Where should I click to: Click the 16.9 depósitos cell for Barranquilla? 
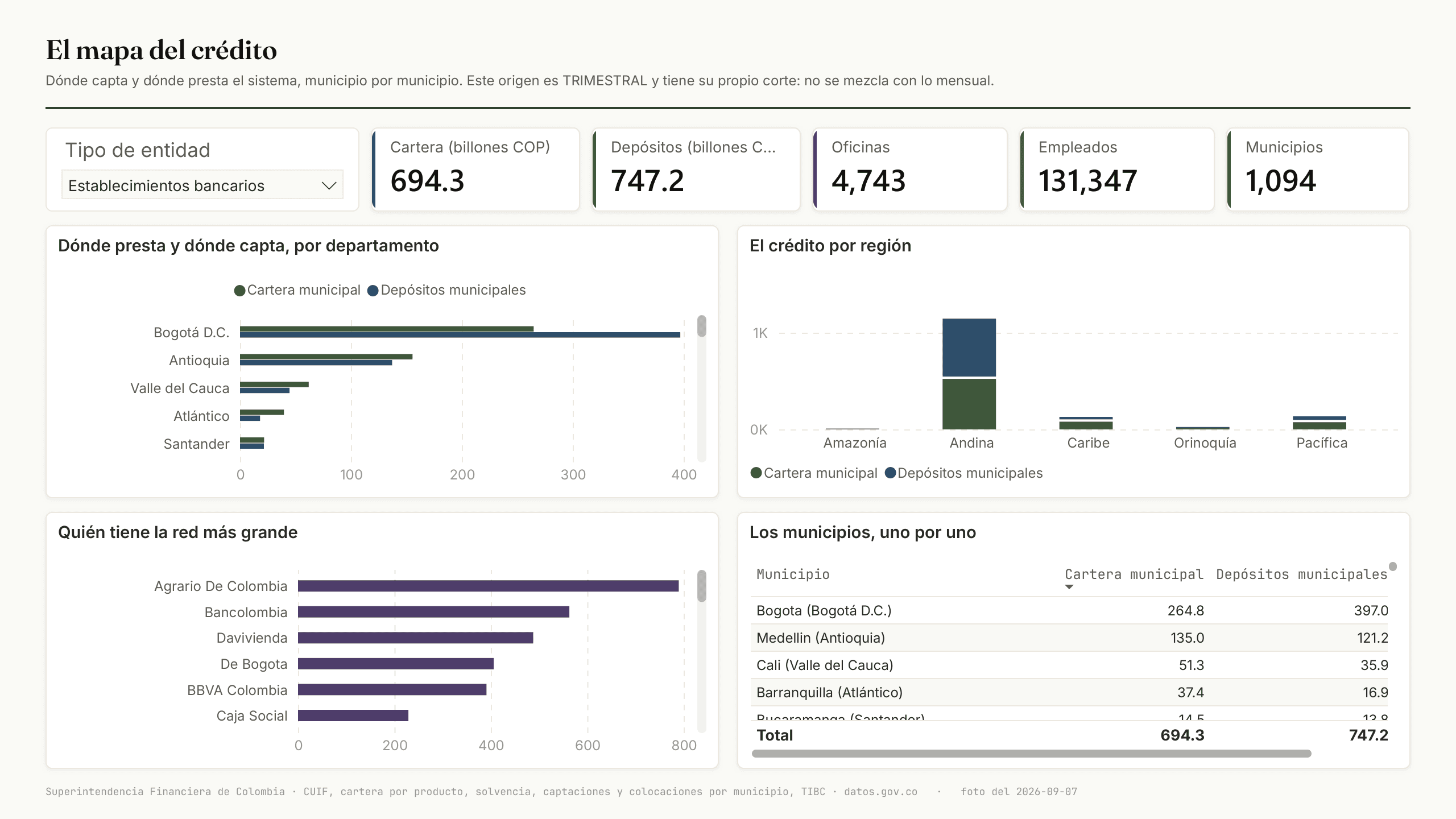tap(1375, 693)
